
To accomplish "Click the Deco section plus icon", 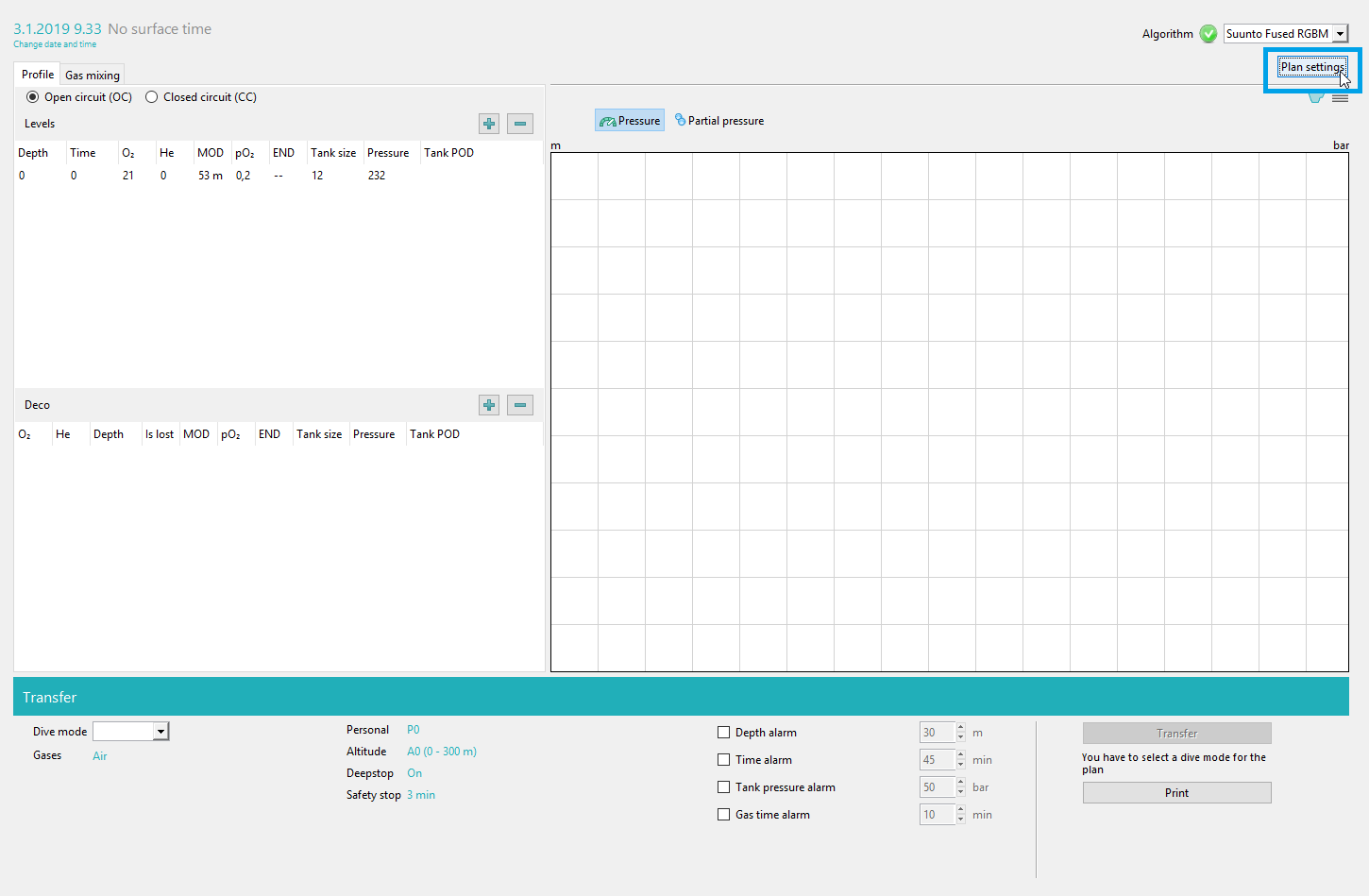I will tap(489, 405).
